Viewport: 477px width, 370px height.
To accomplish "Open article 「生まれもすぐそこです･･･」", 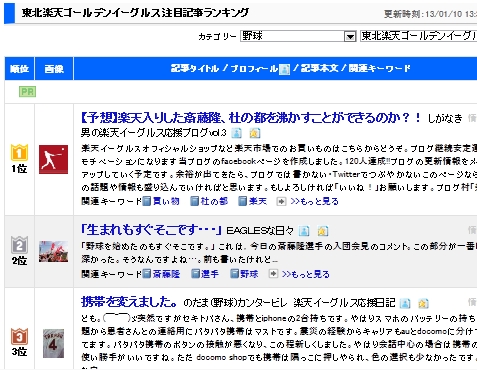I will tap(151, 230).
